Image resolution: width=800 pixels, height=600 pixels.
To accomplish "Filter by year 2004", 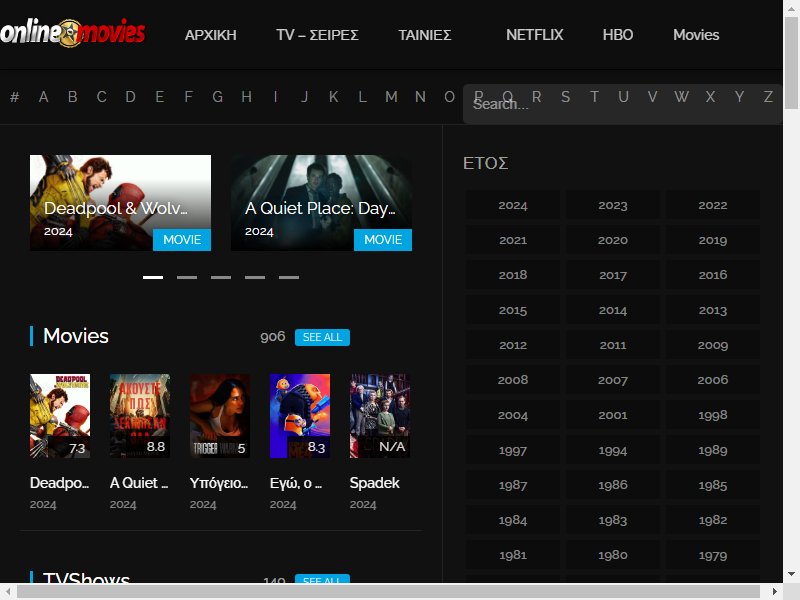I will click(x=513, y=415).
